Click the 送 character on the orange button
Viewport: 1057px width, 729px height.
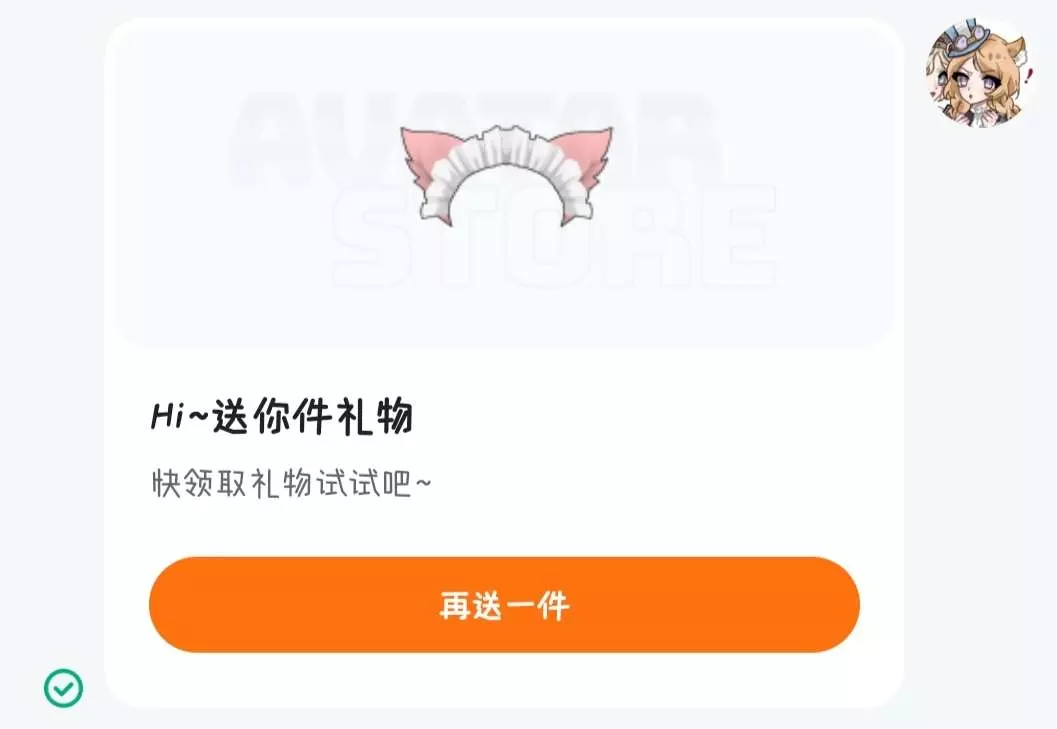488,606
